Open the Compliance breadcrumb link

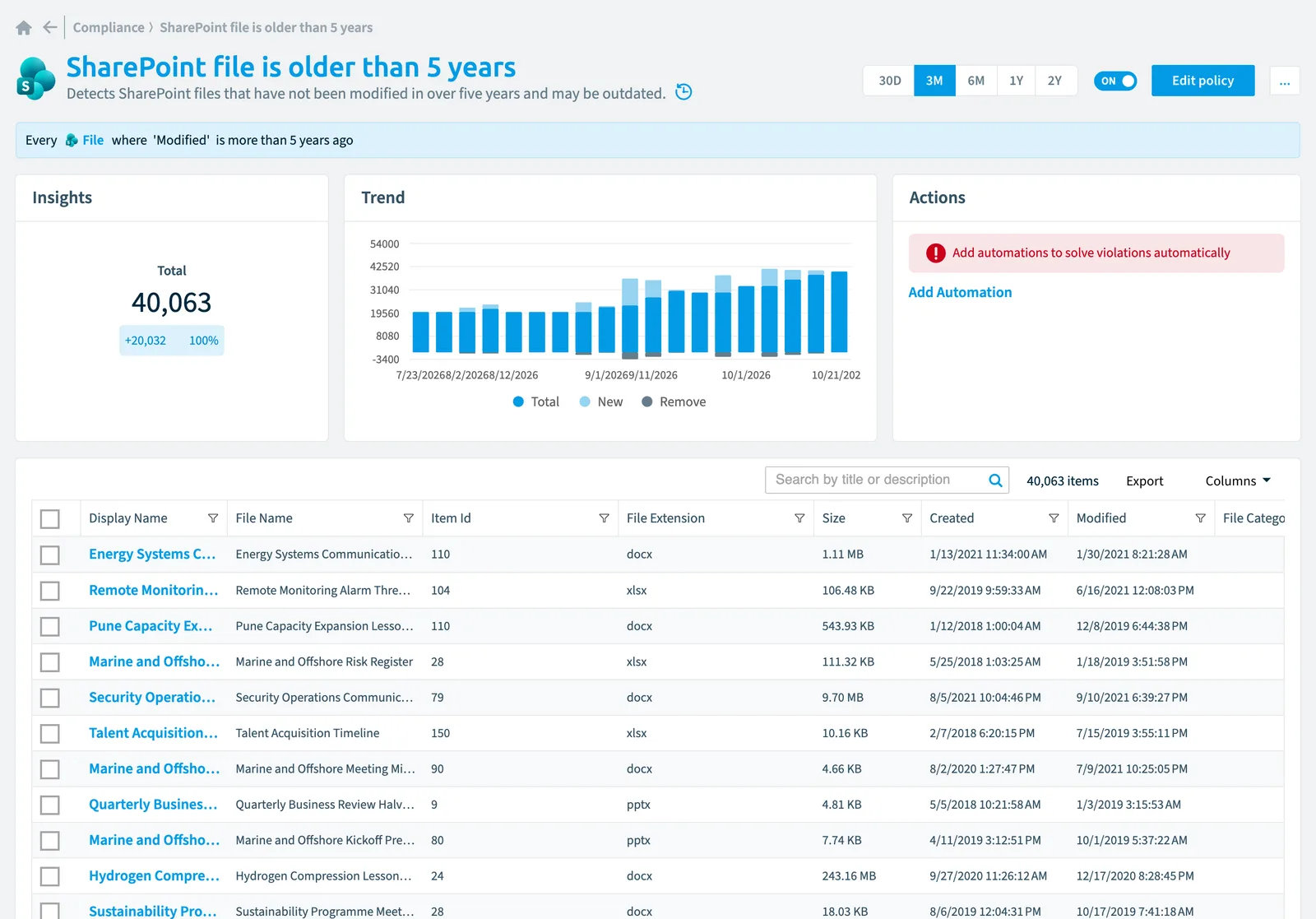tap(109, 27)
